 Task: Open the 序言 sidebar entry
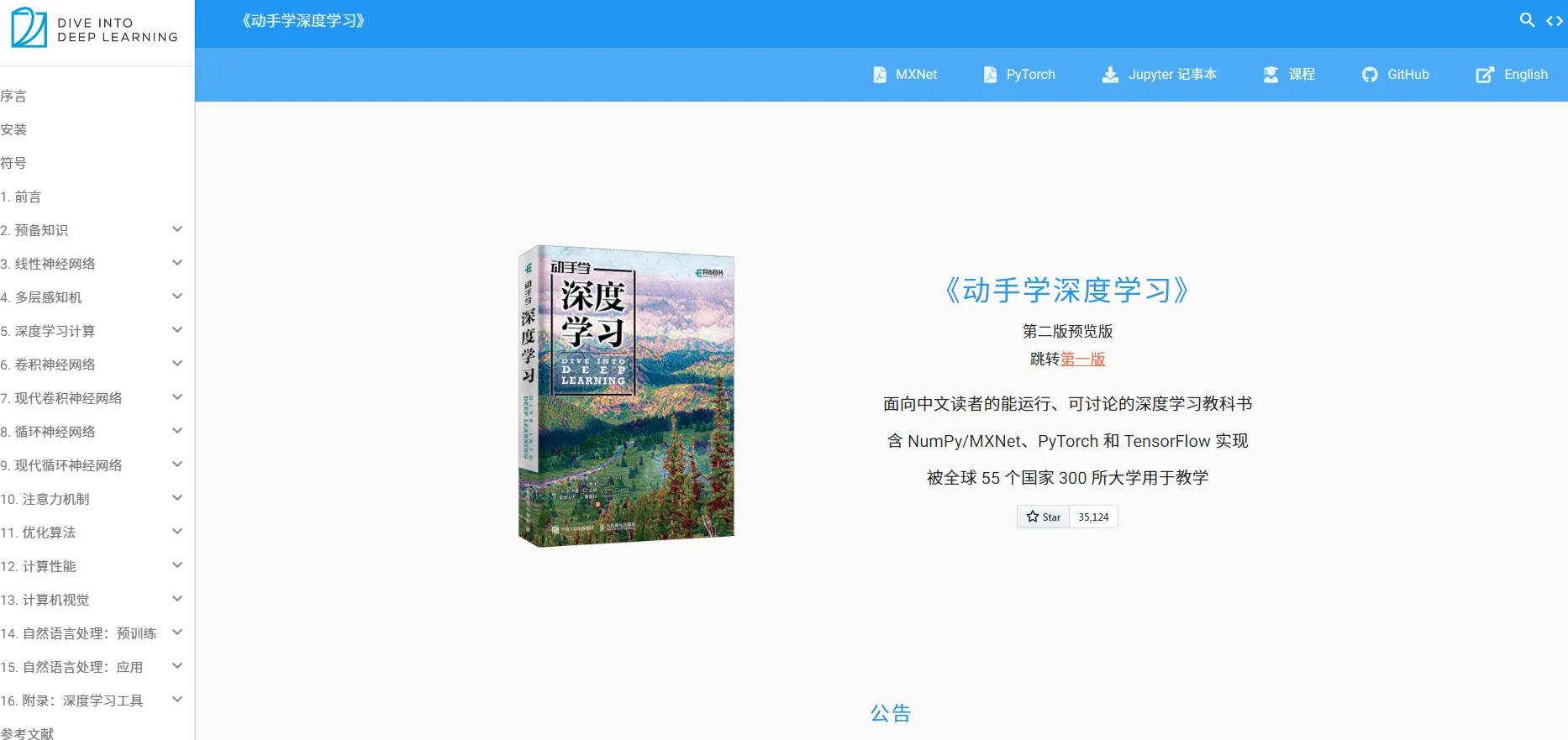(13, 96)
